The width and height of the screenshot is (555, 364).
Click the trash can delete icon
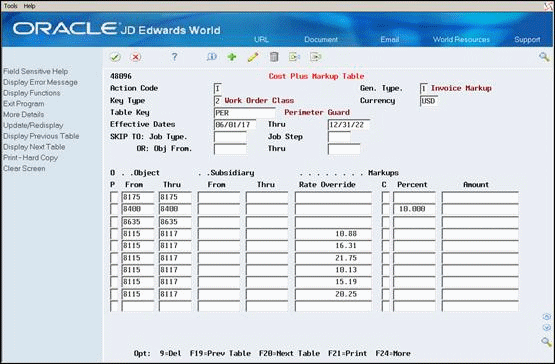pos(274,57)
